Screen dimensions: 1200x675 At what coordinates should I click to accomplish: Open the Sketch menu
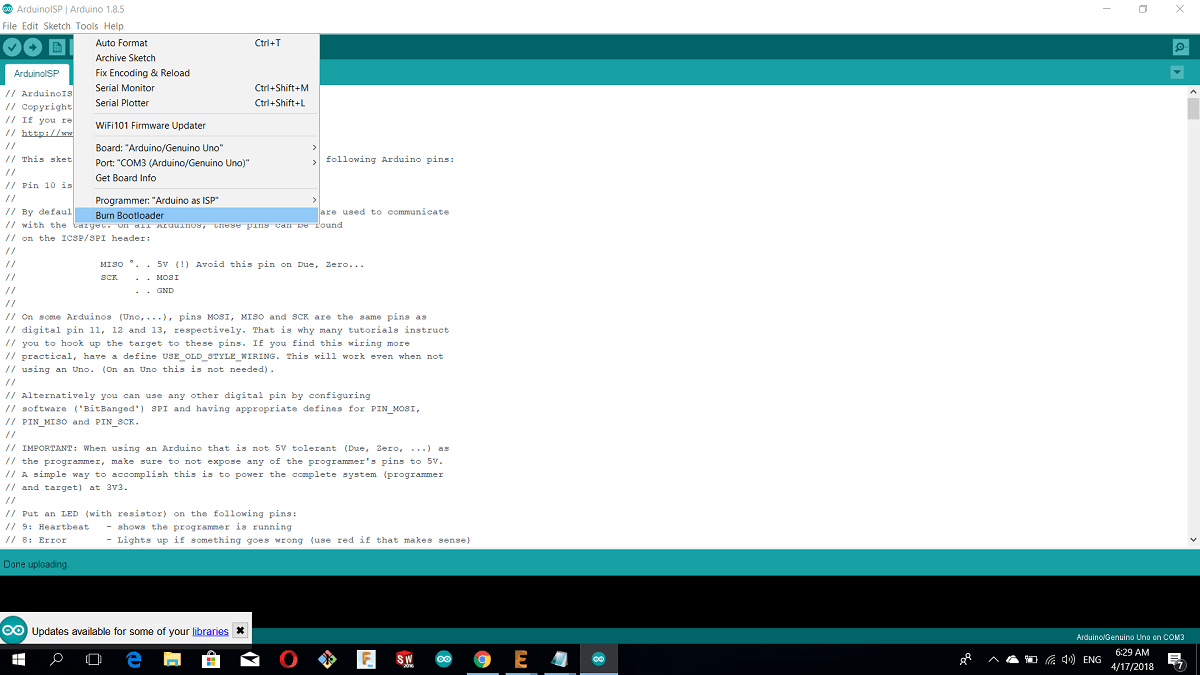pyautogui.click(x=57, y=26)
